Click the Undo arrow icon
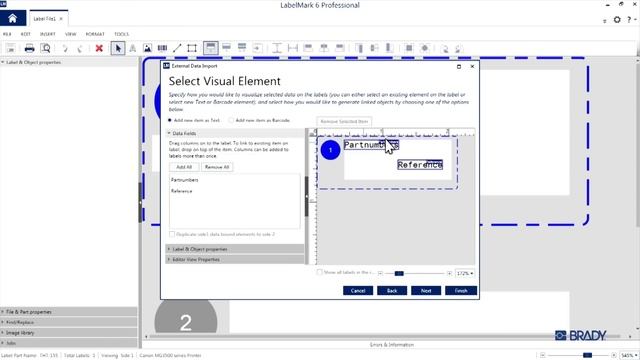 click(65, 49)
